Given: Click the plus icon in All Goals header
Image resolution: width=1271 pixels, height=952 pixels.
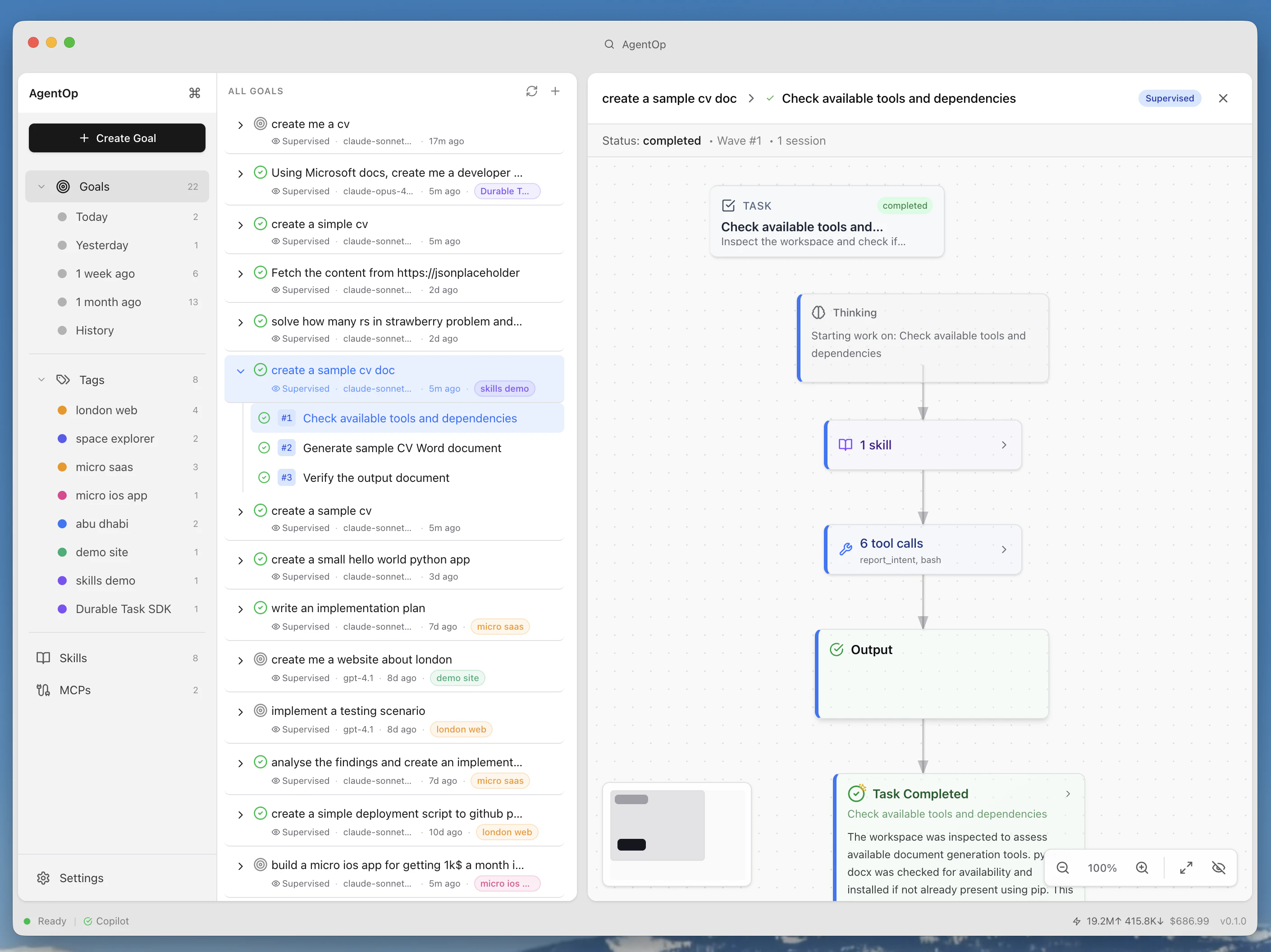Looking at the screenshot, I should (x=555, y=91).
